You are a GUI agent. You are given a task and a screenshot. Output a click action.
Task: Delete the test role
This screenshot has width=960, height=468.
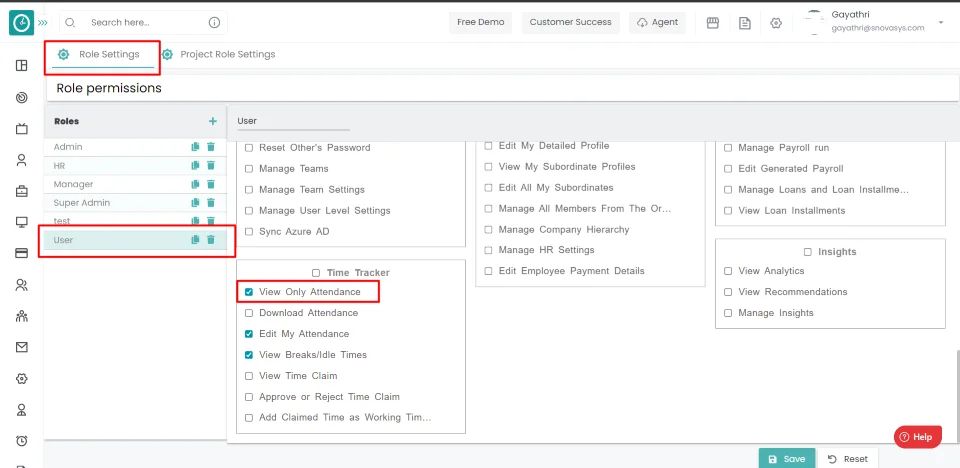211,221
